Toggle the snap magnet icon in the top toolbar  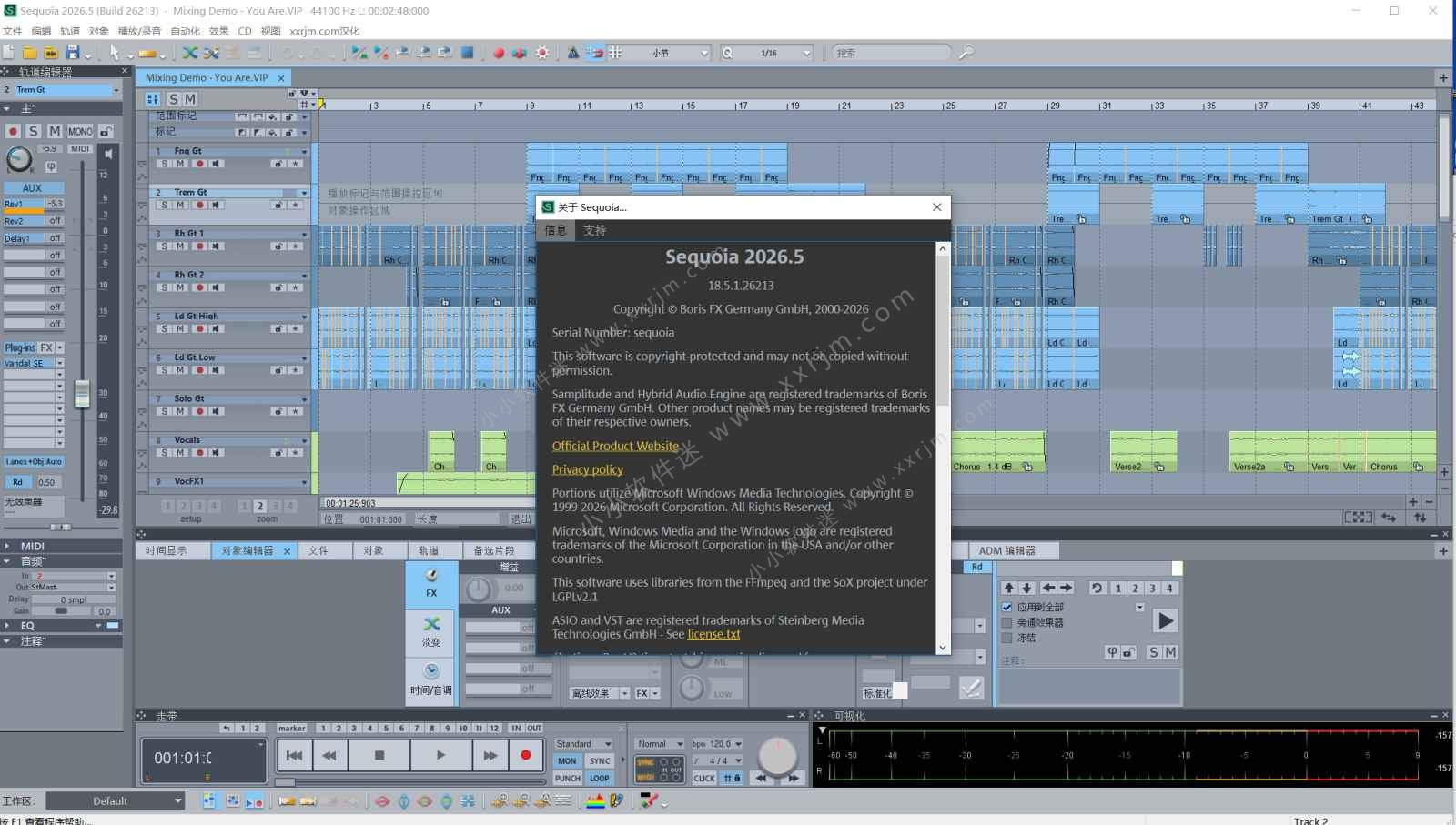pyautogui.click(x=594, y=53)
